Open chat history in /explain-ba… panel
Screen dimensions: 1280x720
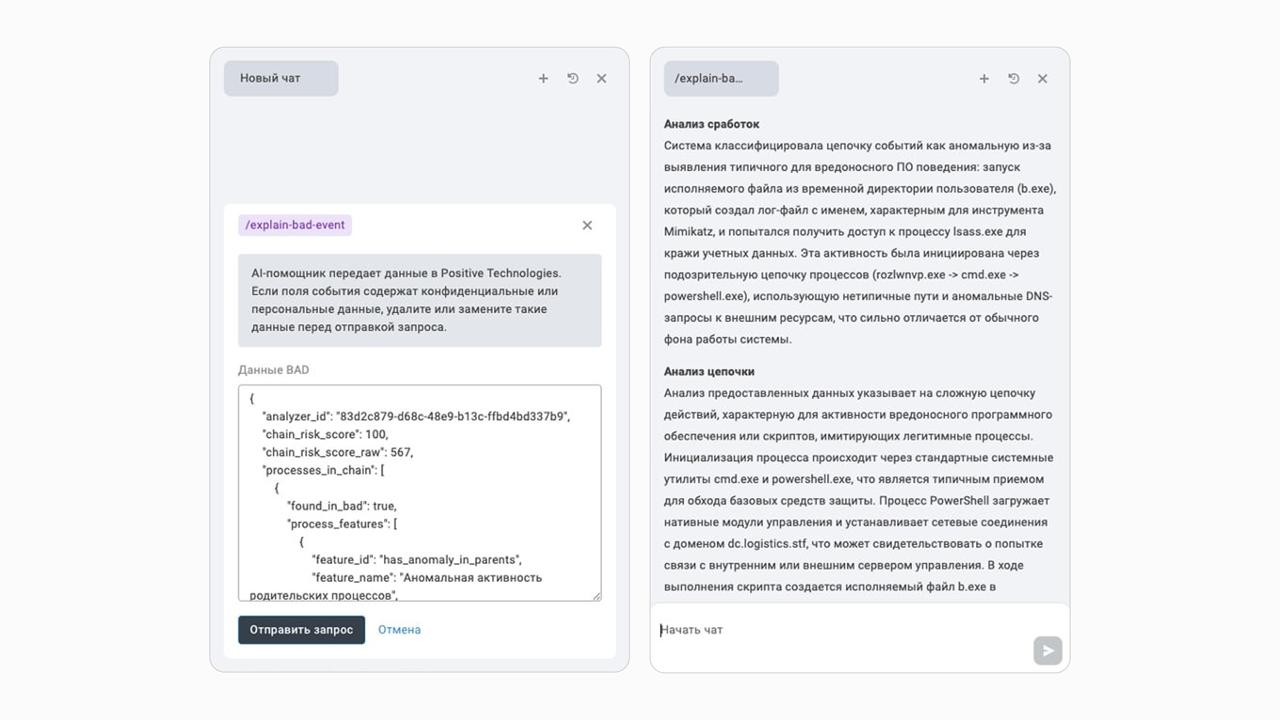[1013, 78]
